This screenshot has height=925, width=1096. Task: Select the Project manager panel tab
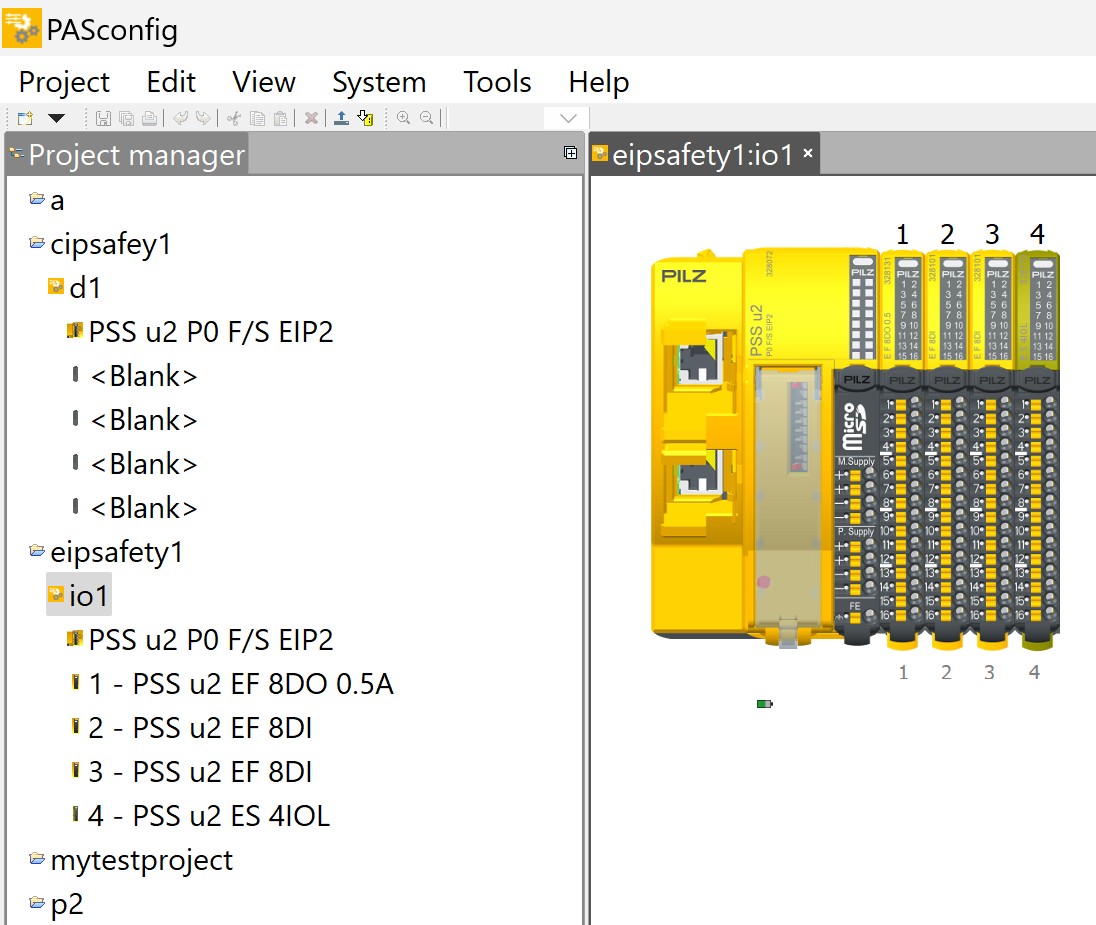(127, 155)
